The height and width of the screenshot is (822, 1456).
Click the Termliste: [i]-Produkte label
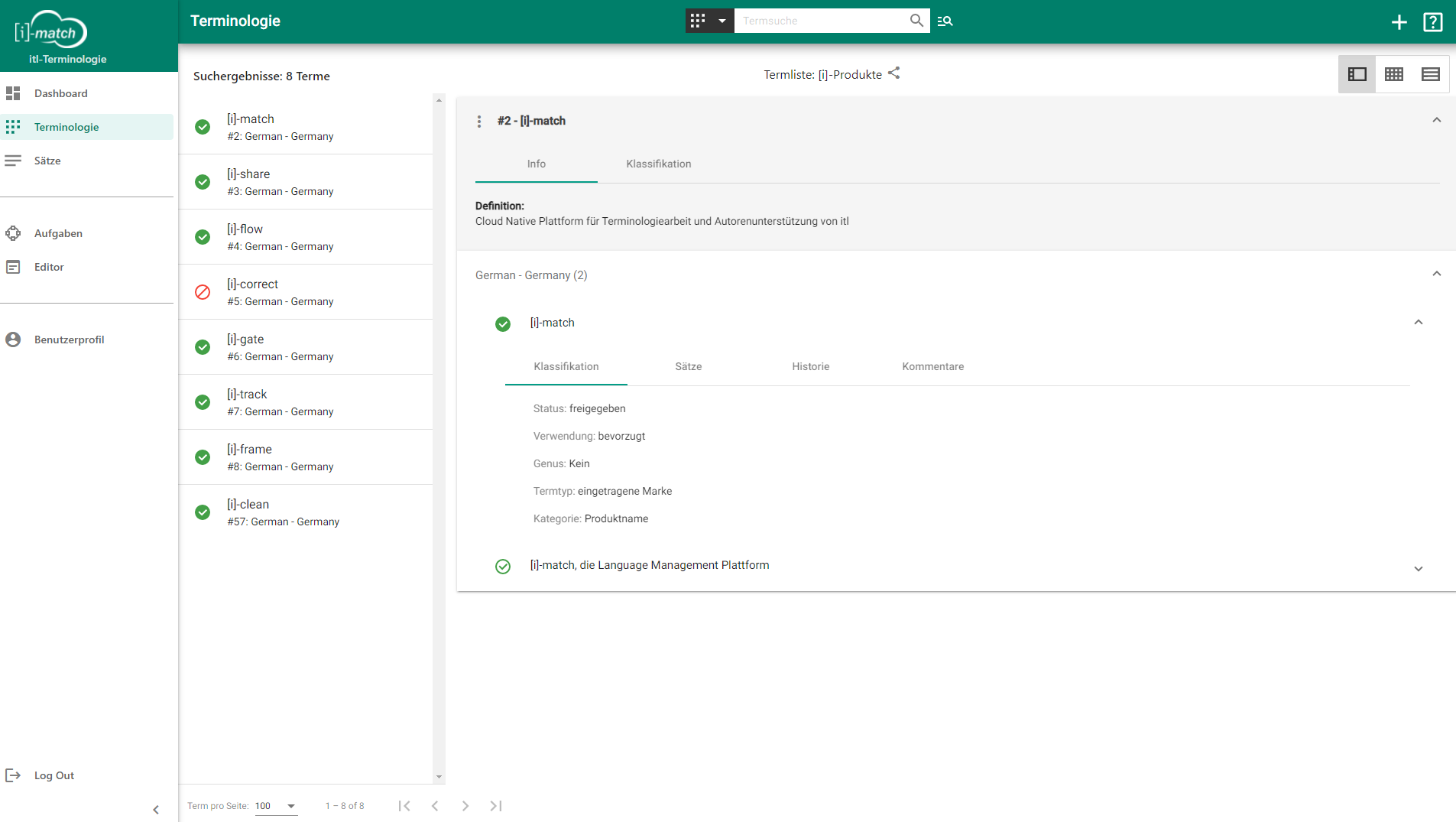[822, 74]
